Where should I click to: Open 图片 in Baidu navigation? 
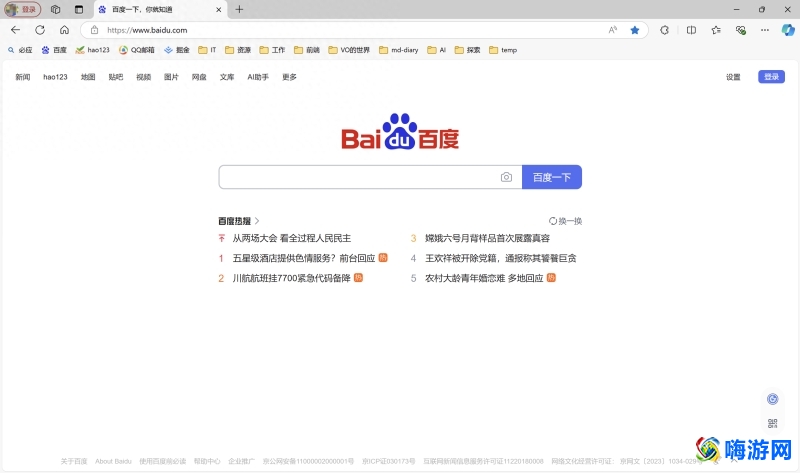(x=171, y=77)
